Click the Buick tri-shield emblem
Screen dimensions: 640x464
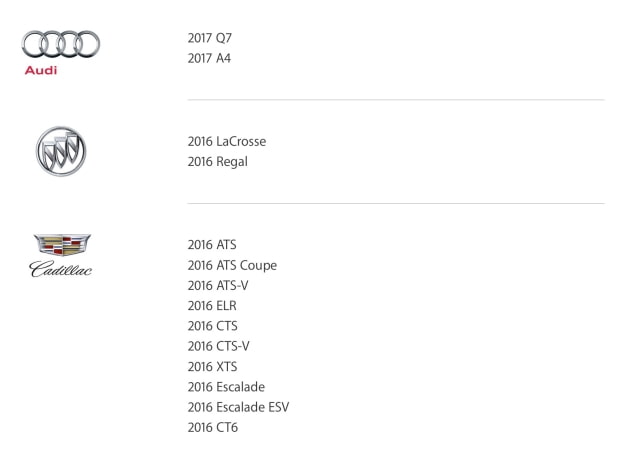pos(61,151)
